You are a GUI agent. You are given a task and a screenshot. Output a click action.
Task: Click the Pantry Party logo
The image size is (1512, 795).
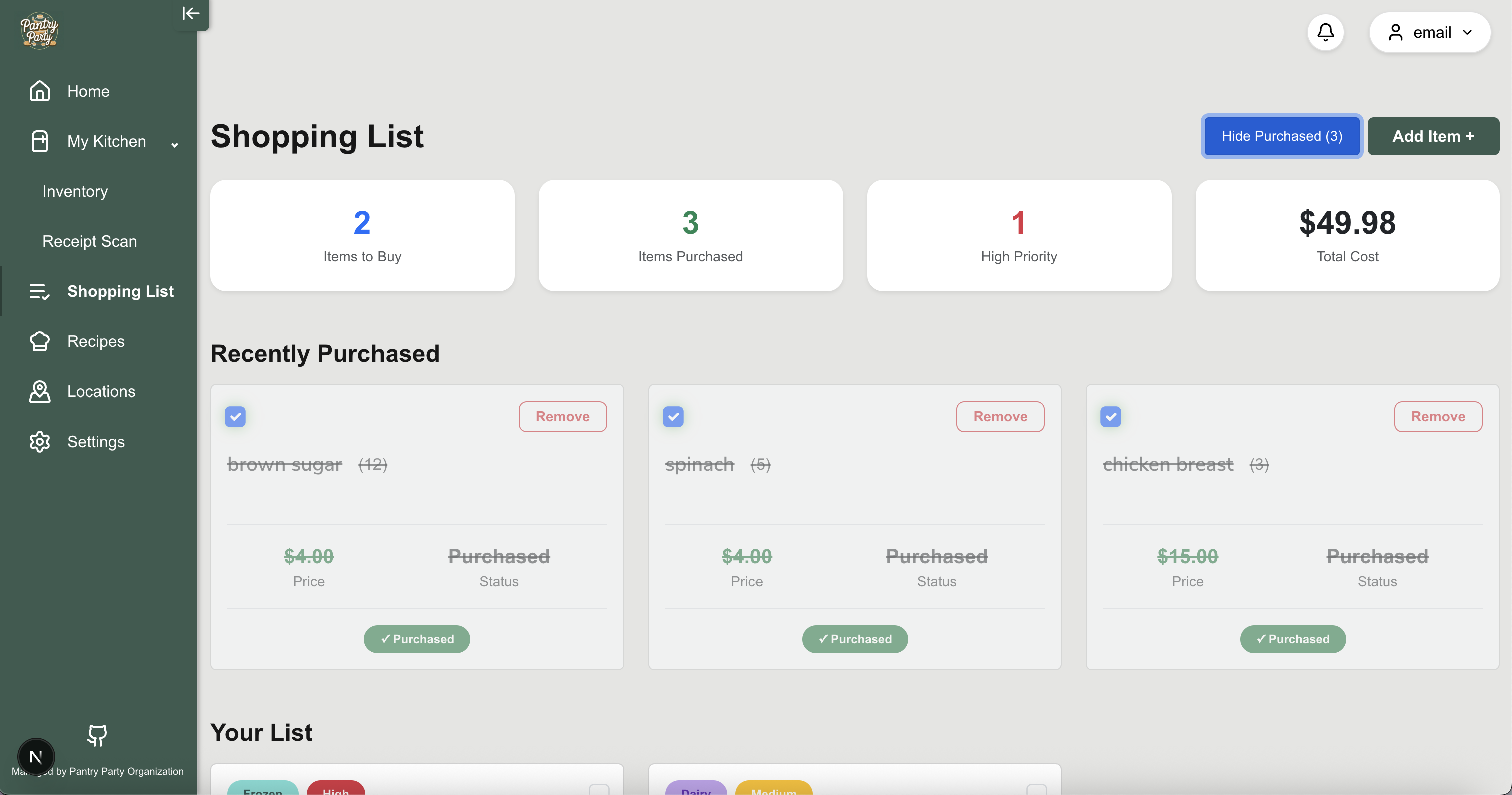point(39,31)
